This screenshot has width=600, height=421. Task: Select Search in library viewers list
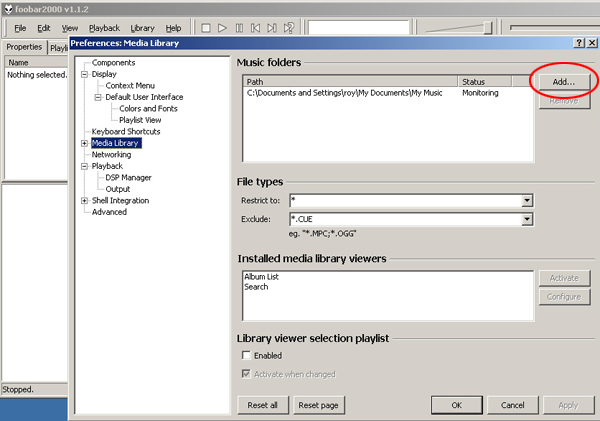(x=256, y=287)
